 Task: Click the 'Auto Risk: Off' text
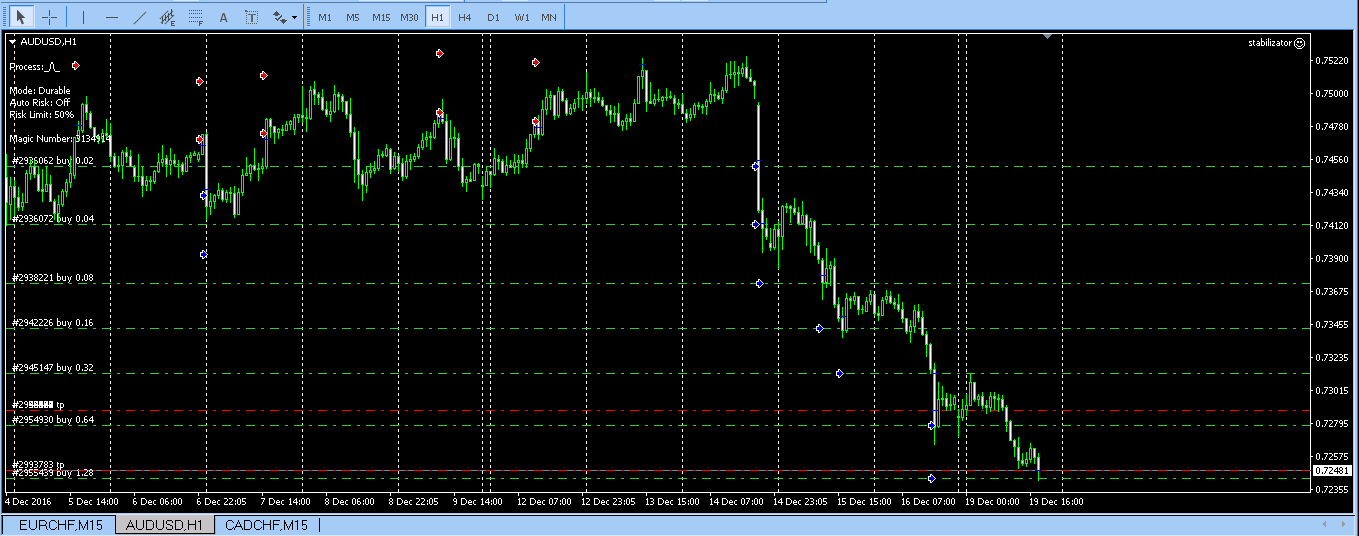(40, 103)
